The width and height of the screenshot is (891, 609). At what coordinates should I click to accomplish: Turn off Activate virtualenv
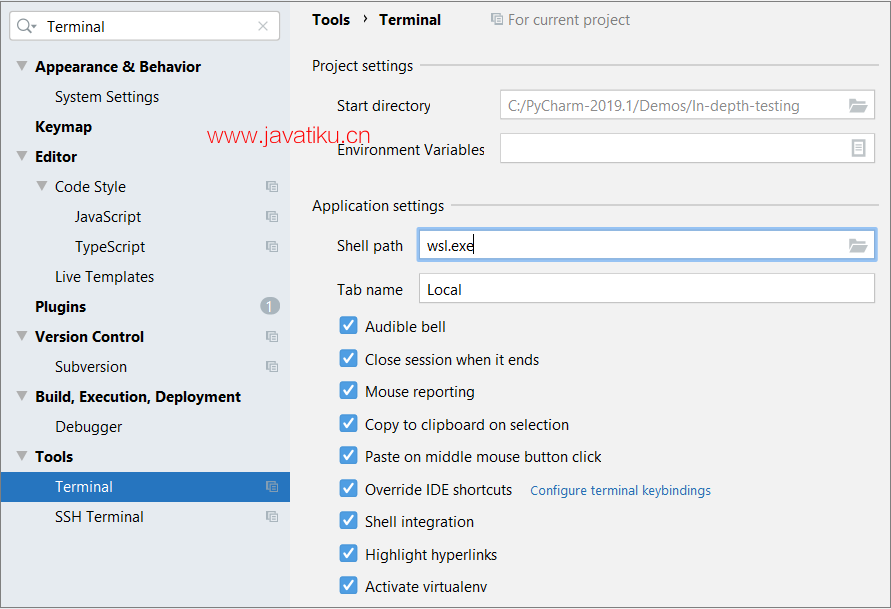point(348,586)
